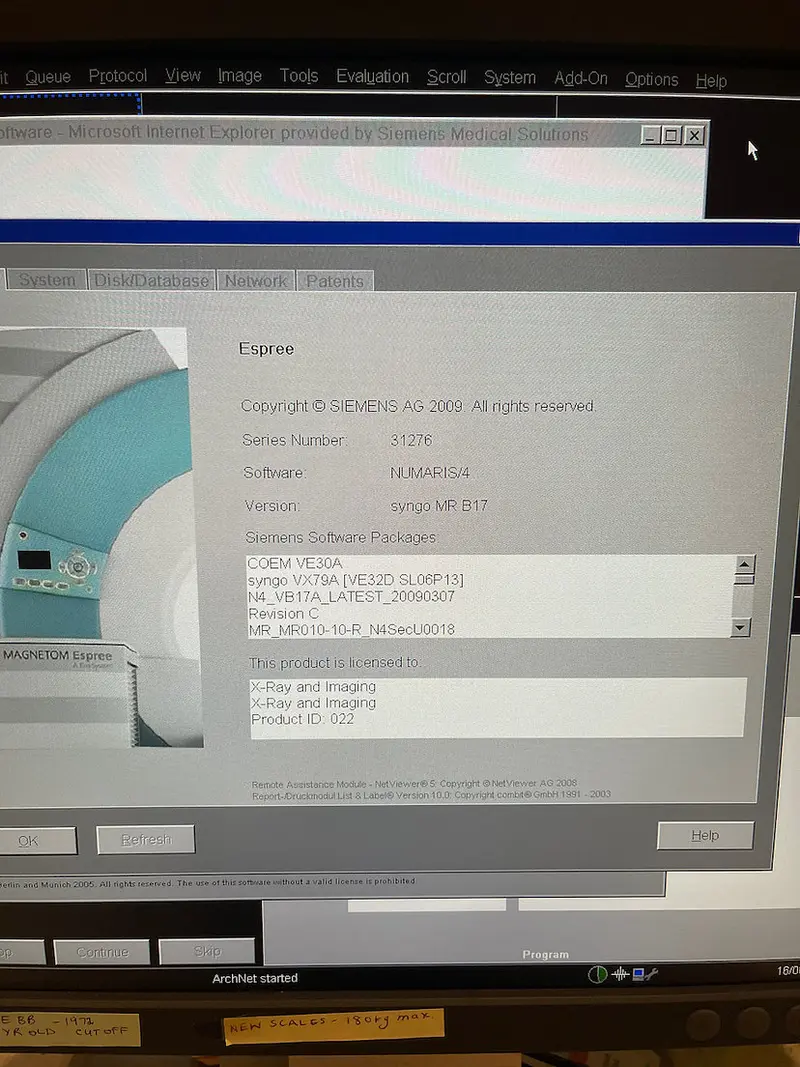The width and height of the screenshot is (800, 1067).
Task: Click the Refresh button
Action: click(146, 840)
